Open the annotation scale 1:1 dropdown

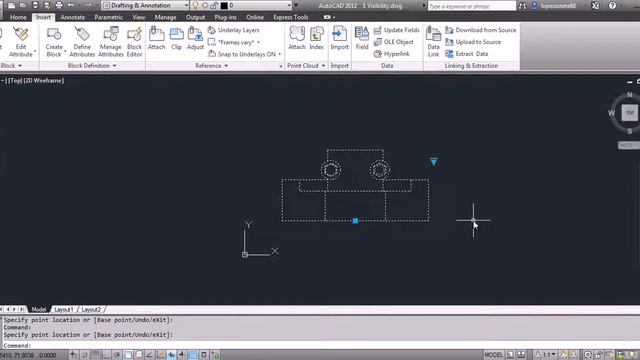546,355
